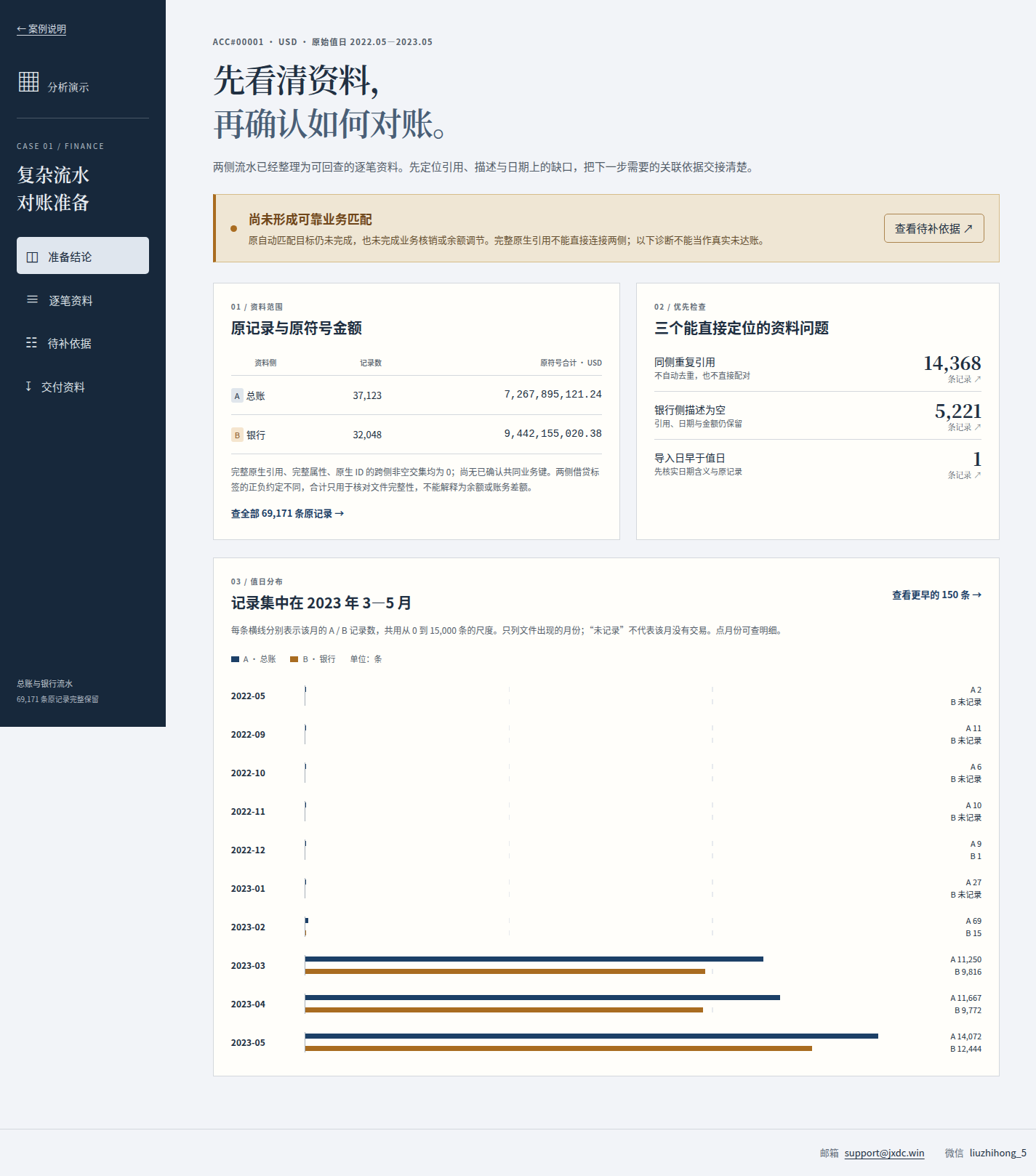Click the 2022-05 month label
1036x1176 pixels.
pos(248,696)
